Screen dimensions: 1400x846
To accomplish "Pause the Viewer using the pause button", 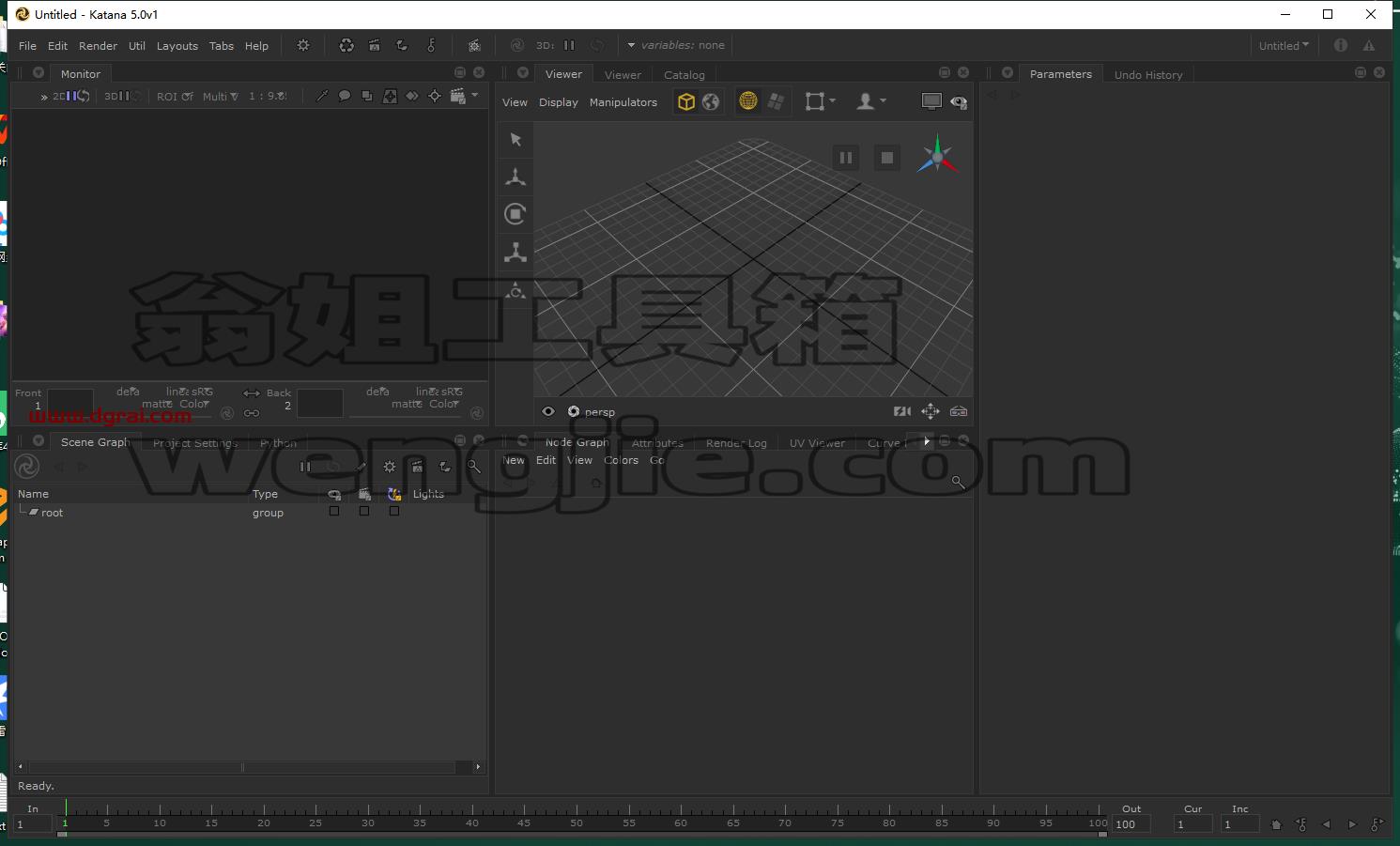I will [x=845, y=158].
